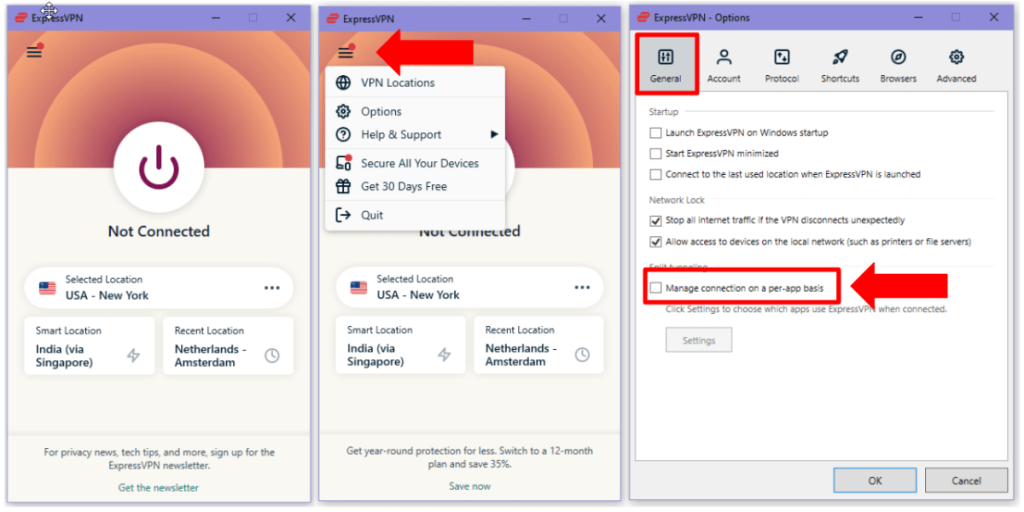Check Manage connection on a per-app basis
This screenshot has width=1024, height=512.
(656, 287)
